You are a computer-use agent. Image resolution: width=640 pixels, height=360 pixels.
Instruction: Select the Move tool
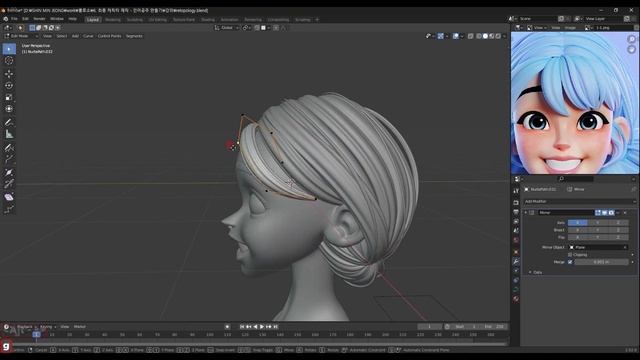click(x=9, y=74)
